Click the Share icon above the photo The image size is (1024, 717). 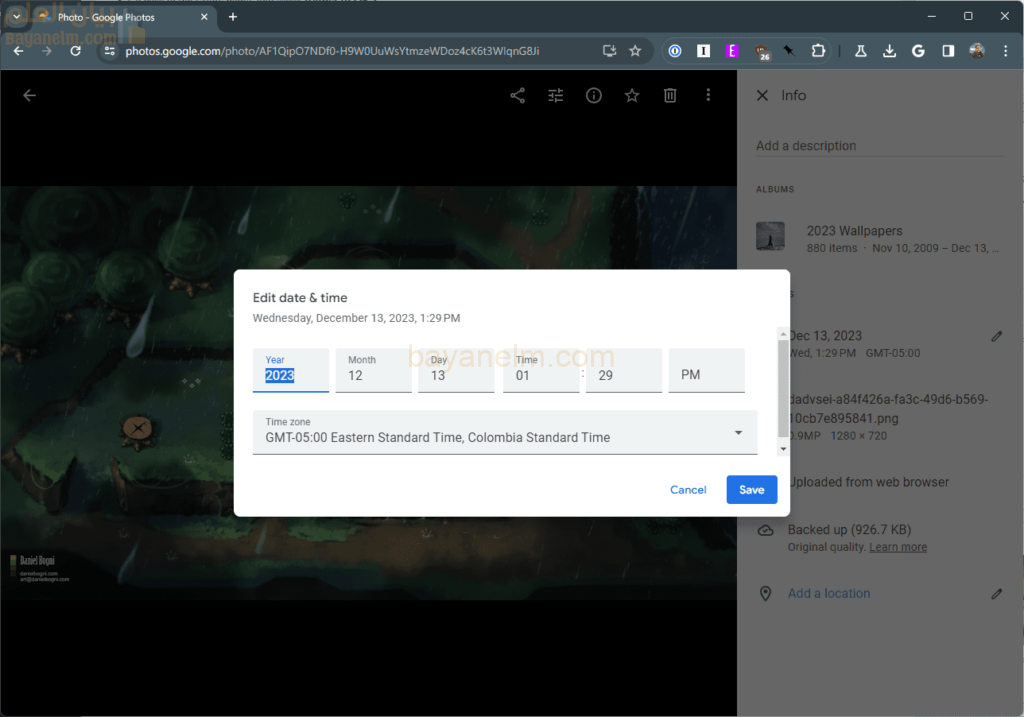[517, 96]
